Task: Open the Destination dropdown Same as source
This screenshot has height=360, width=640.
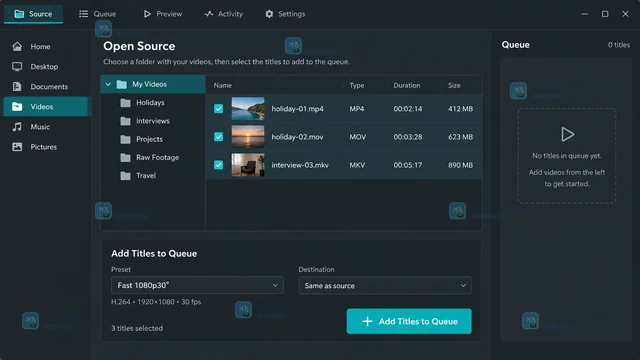Action: pyautogui.click(x=385, y=286)
